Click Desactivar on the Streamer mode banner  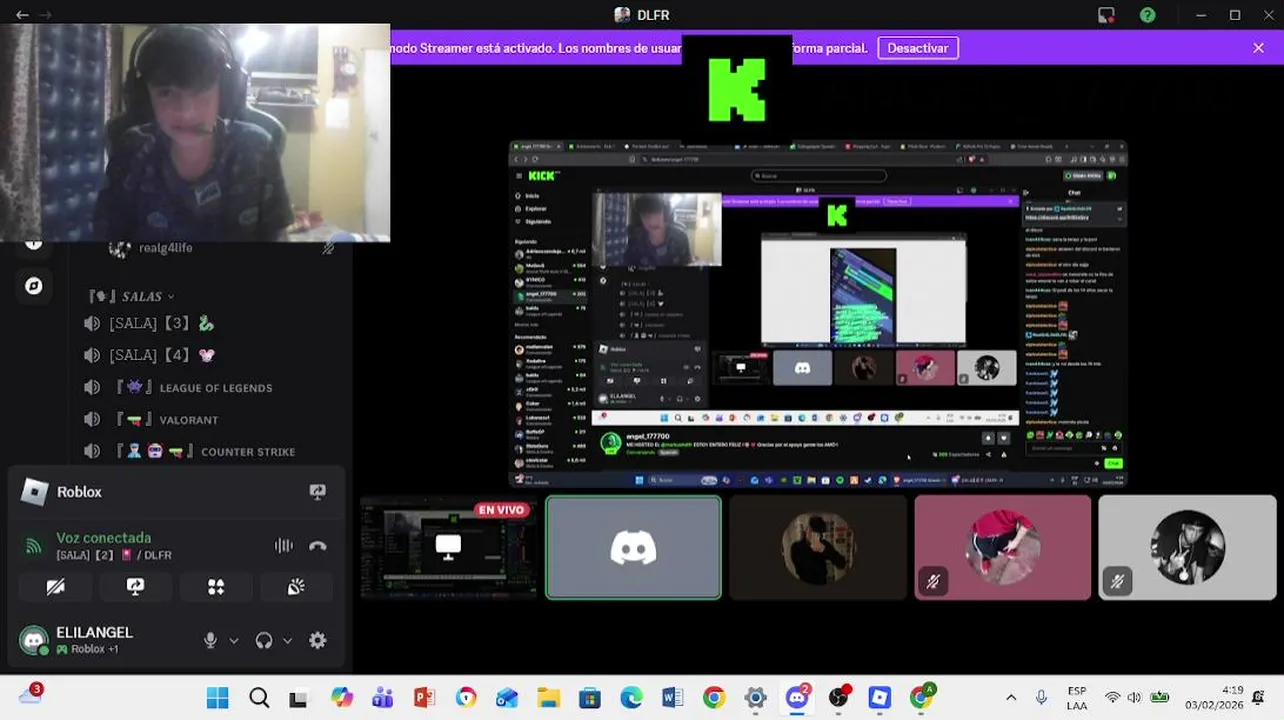tap(917, 48)
